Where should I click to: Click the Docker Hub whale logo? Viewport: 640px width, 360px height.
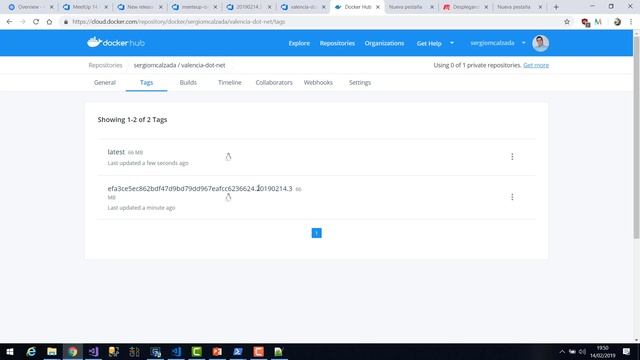pos(116,42)
